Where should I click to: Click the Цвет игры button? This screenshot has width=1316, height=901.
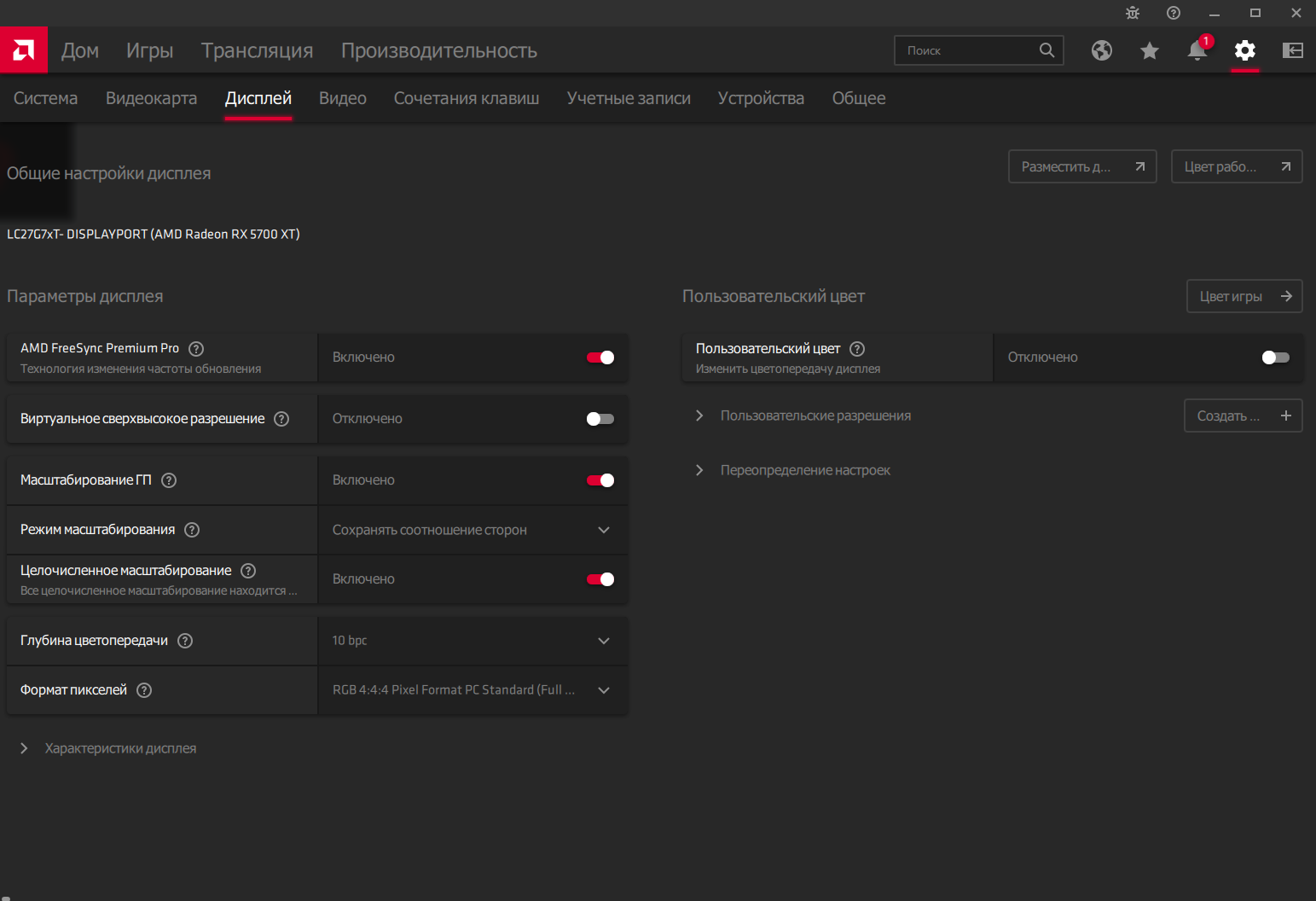tap(1244, 296)
